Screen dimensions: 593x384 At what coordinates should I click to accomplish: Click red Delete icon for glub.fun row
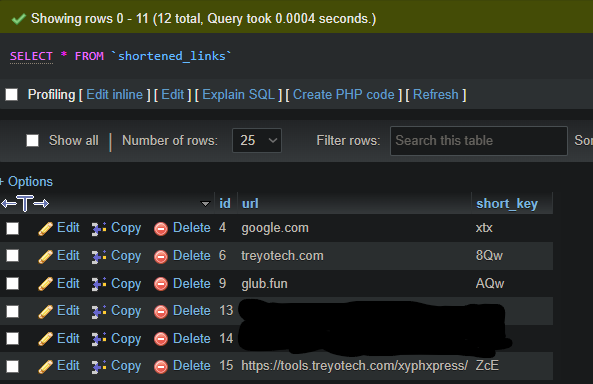point(161,284)
